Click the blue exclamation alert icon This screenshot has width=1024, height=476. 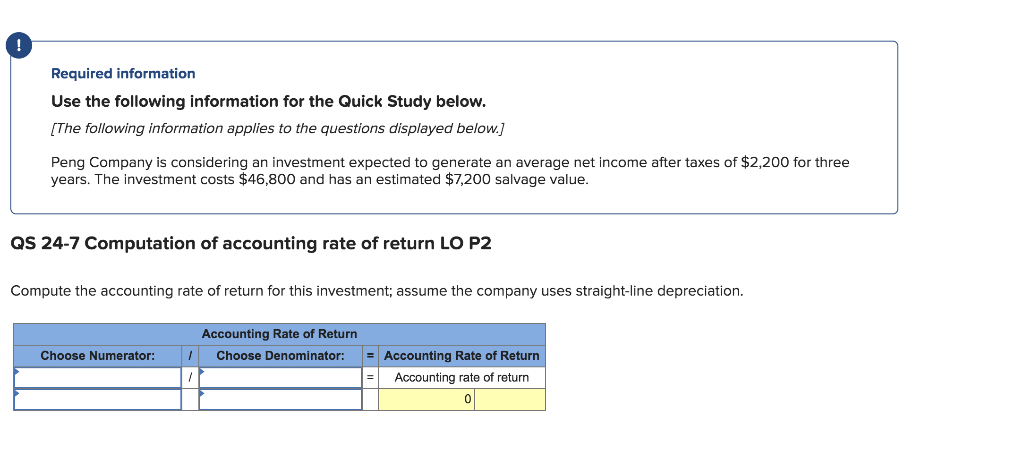click(x=19, y=46)
